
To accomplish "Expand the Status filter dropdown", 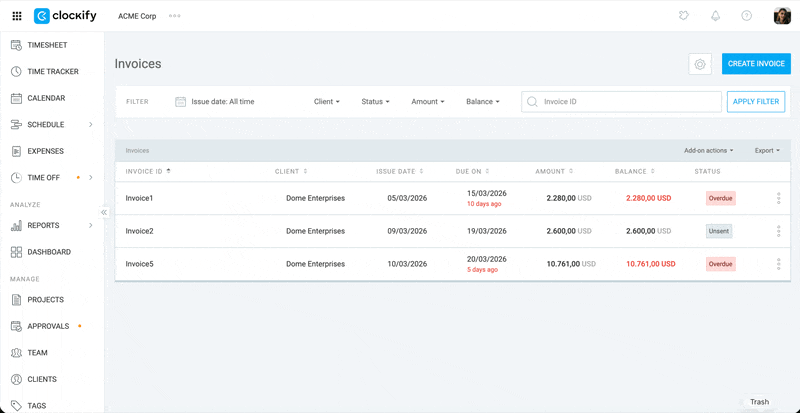I will coord(375,102).
